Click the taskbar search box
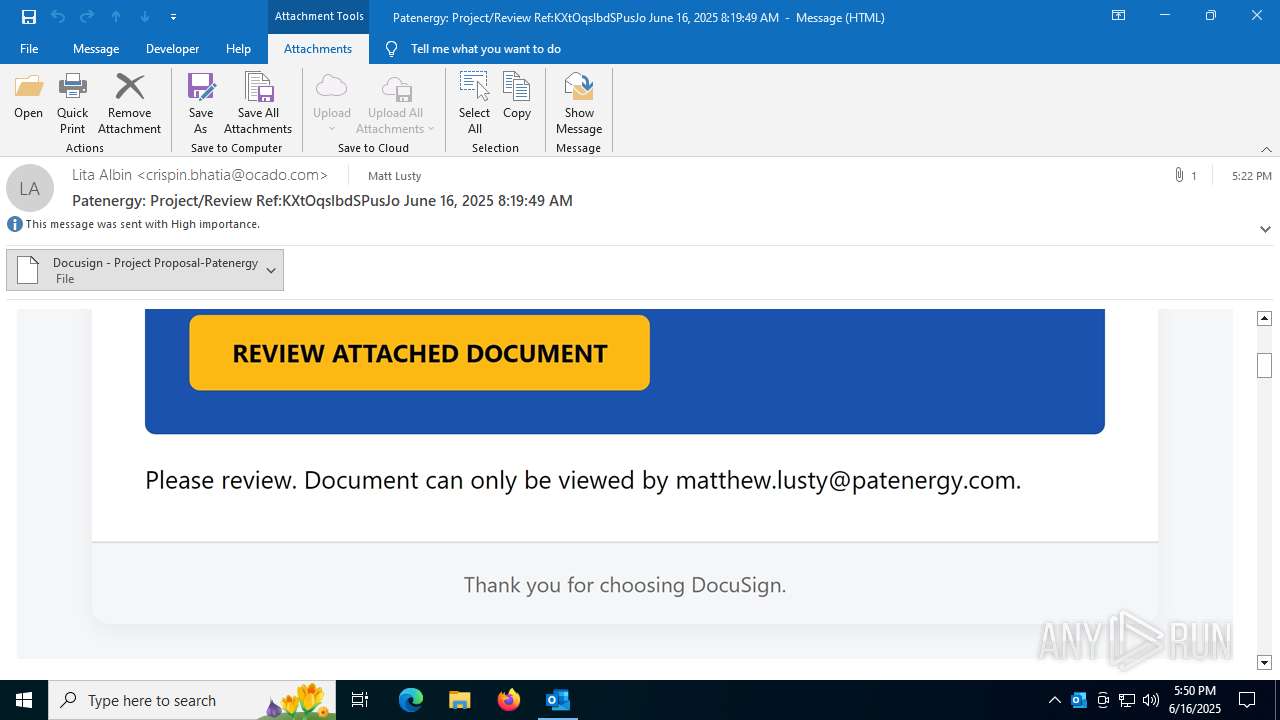This screenshot has height=720, width=1280. pyautogui.click(x=193, y=700)
